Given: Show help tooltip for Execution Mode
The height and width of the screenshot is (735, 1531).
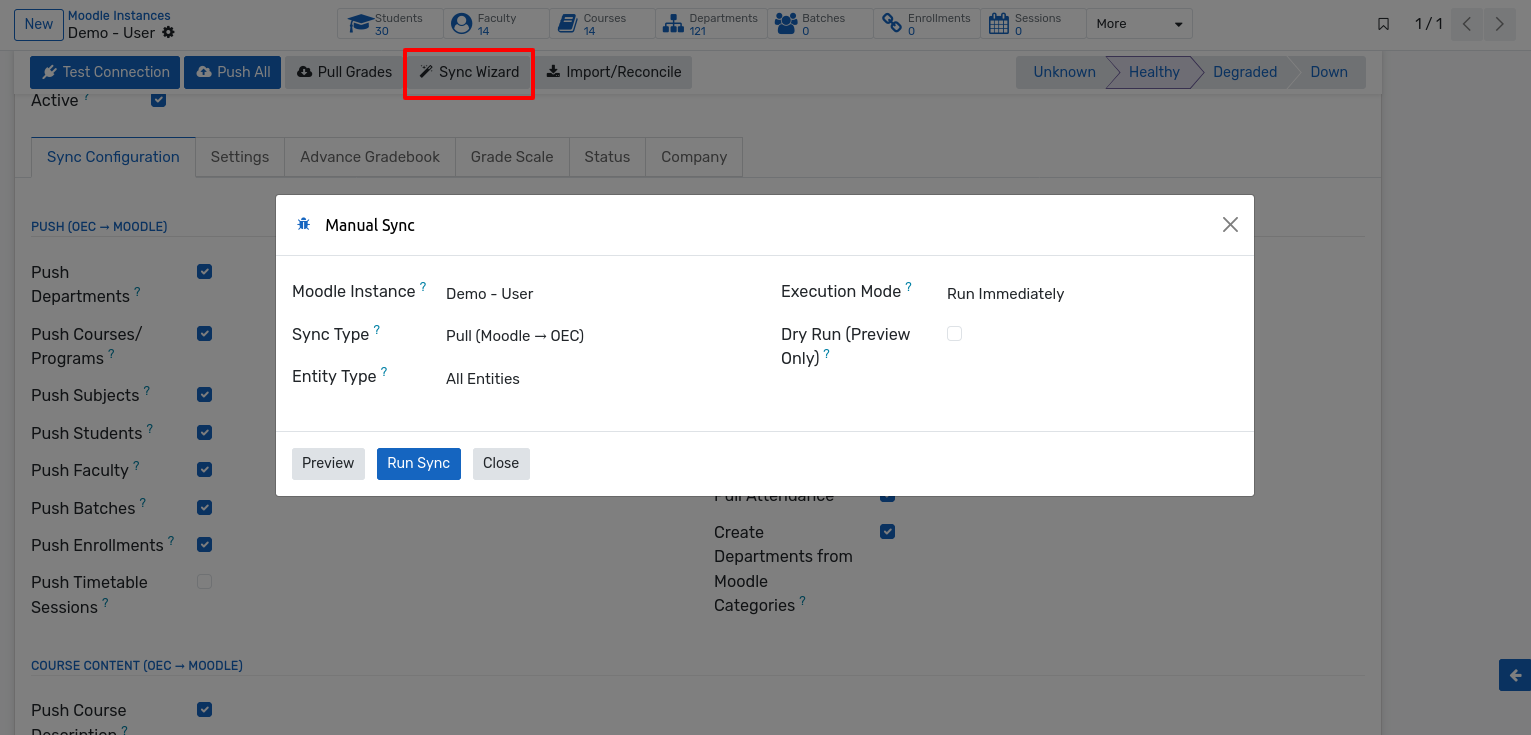Looking at the screenshot, I should click(x=909, y=287).
